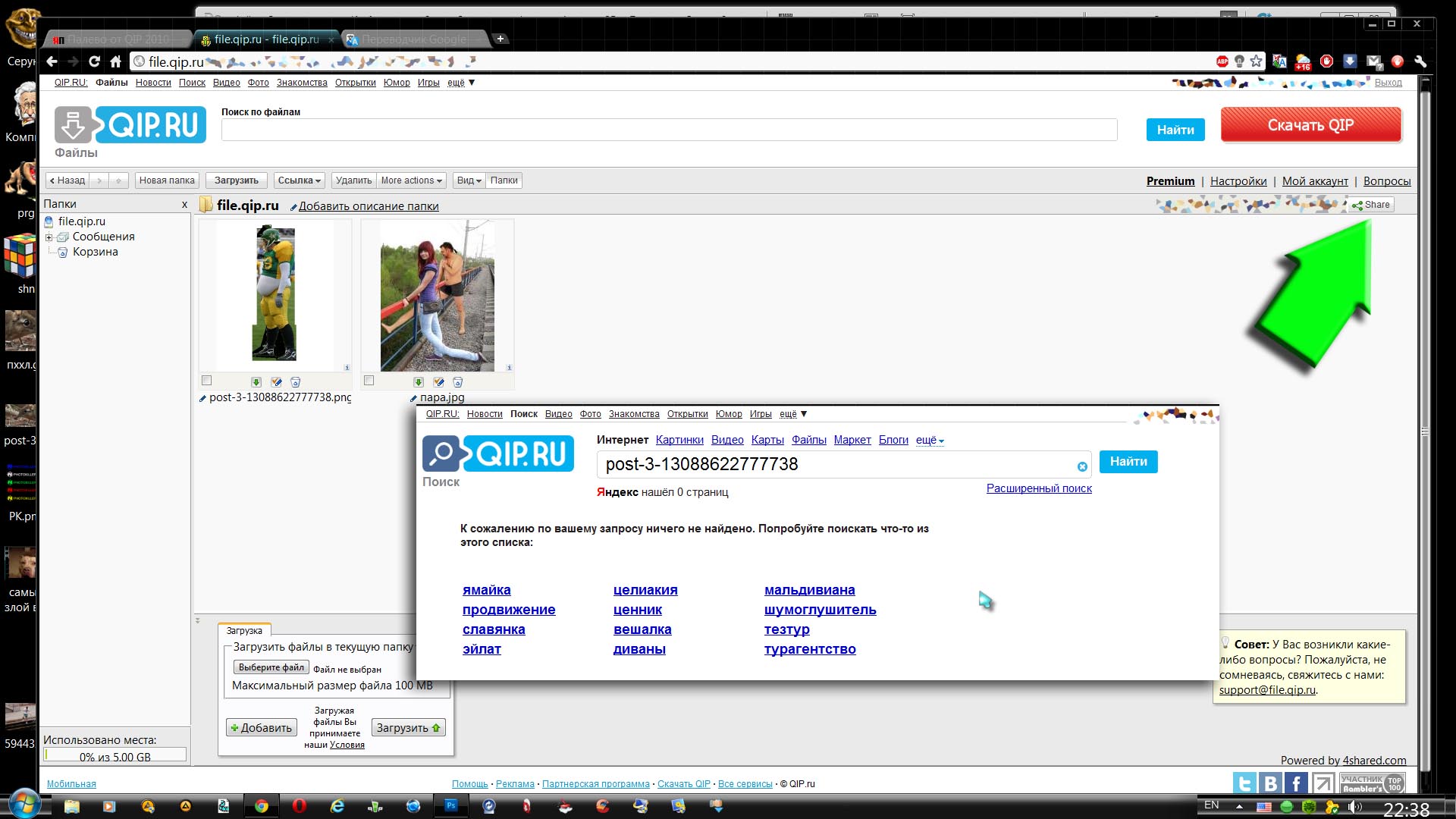Open Открытки in the top navigation

pos(356,83)
